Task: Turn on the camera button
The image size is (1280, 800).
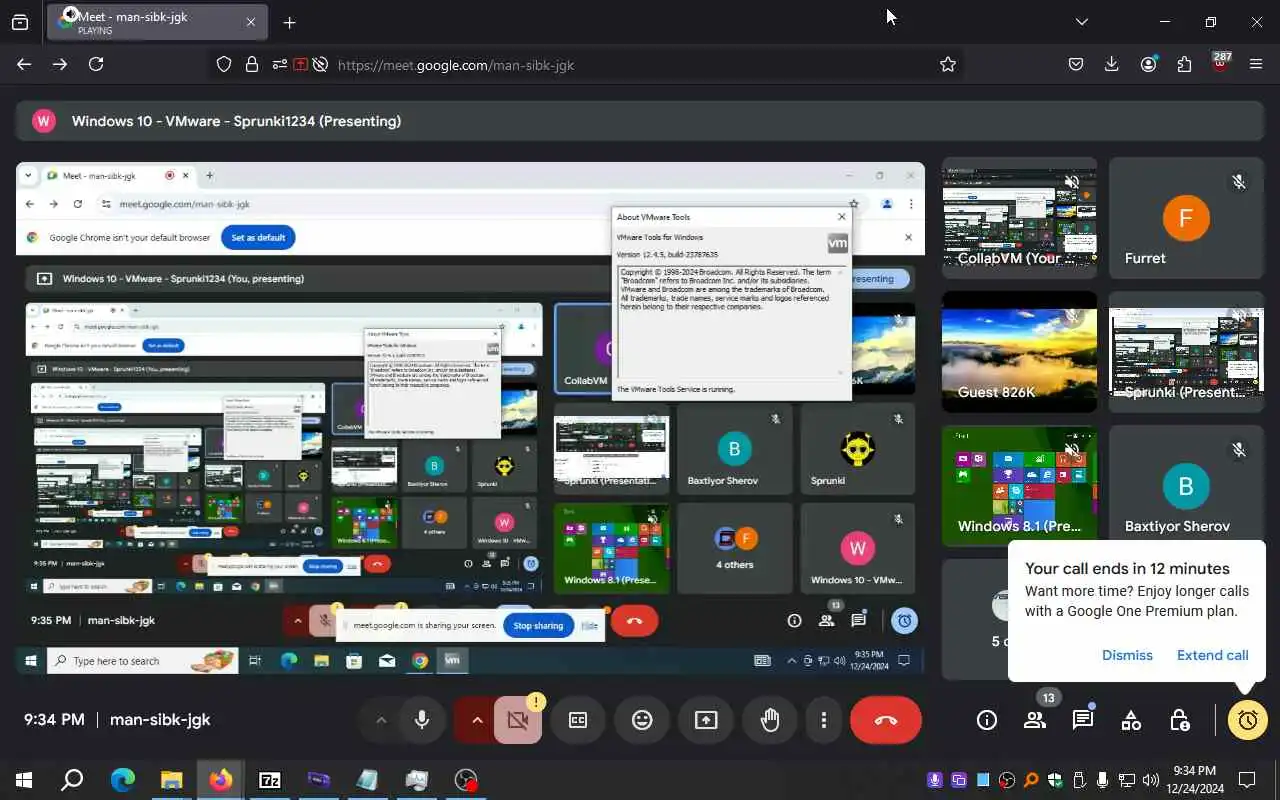Action: [x=517, y=720]
